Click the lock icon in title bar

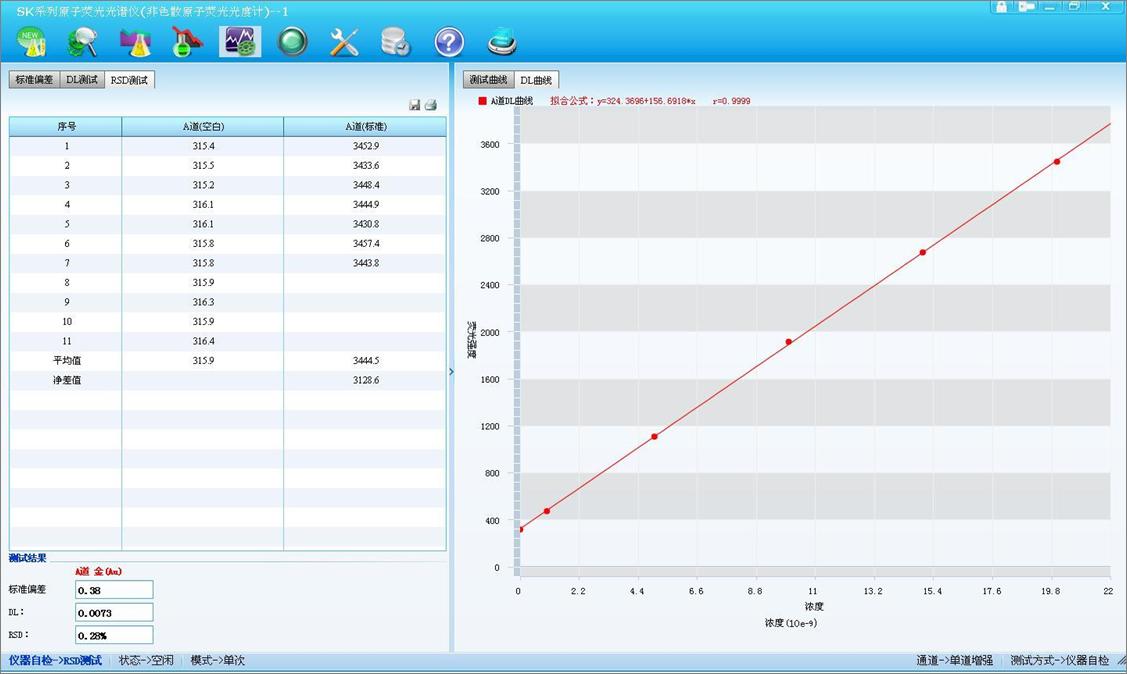(x=1001, y=6)
